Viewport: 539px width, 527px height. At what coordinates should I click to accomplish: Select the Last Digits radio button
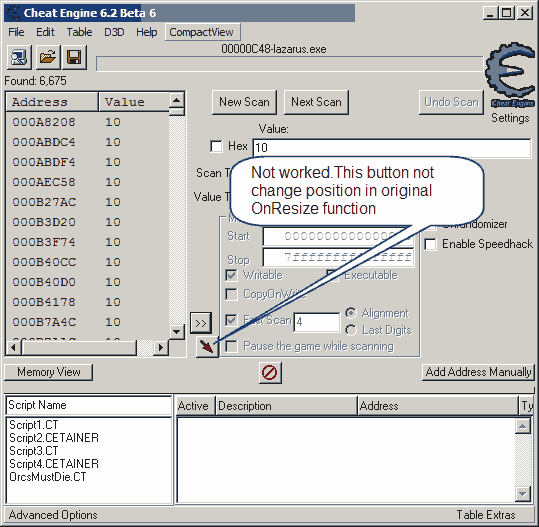pos(351,330)
